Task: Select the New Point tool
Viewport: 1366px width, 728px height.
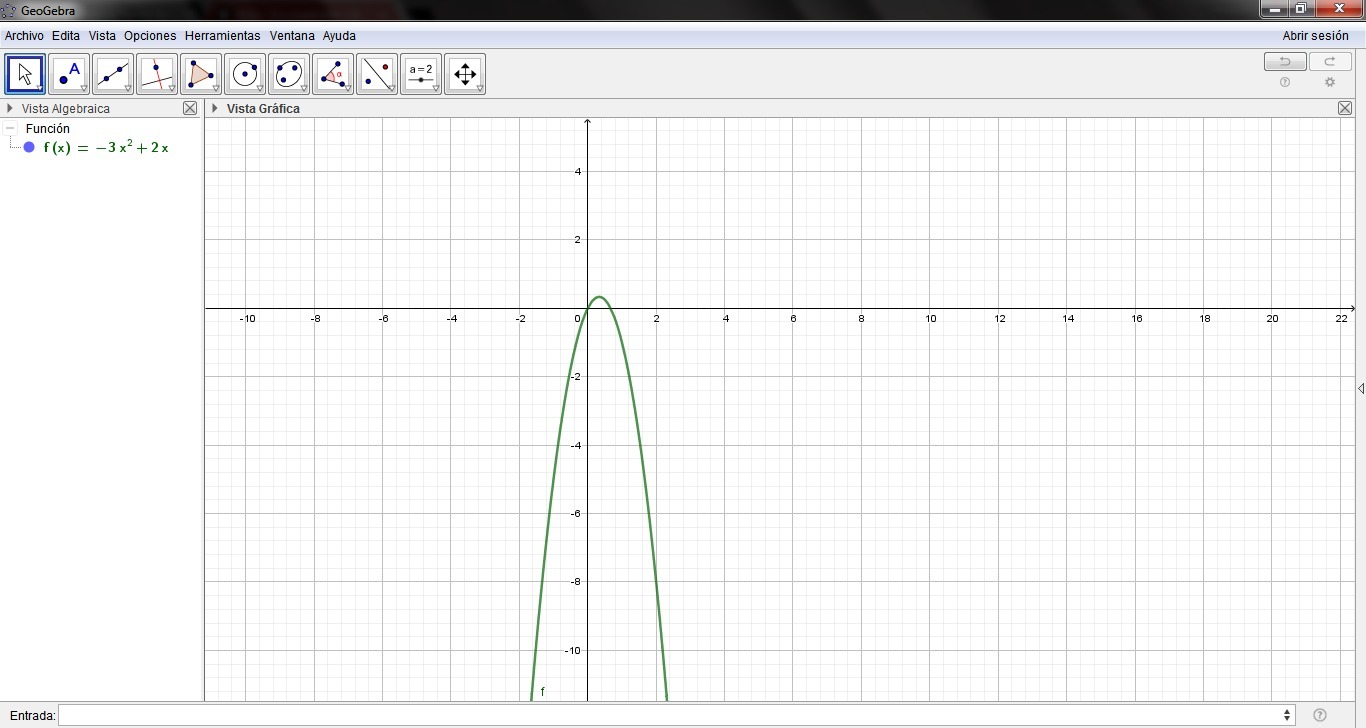Action: pyautogui.click(x=69, y=74)
